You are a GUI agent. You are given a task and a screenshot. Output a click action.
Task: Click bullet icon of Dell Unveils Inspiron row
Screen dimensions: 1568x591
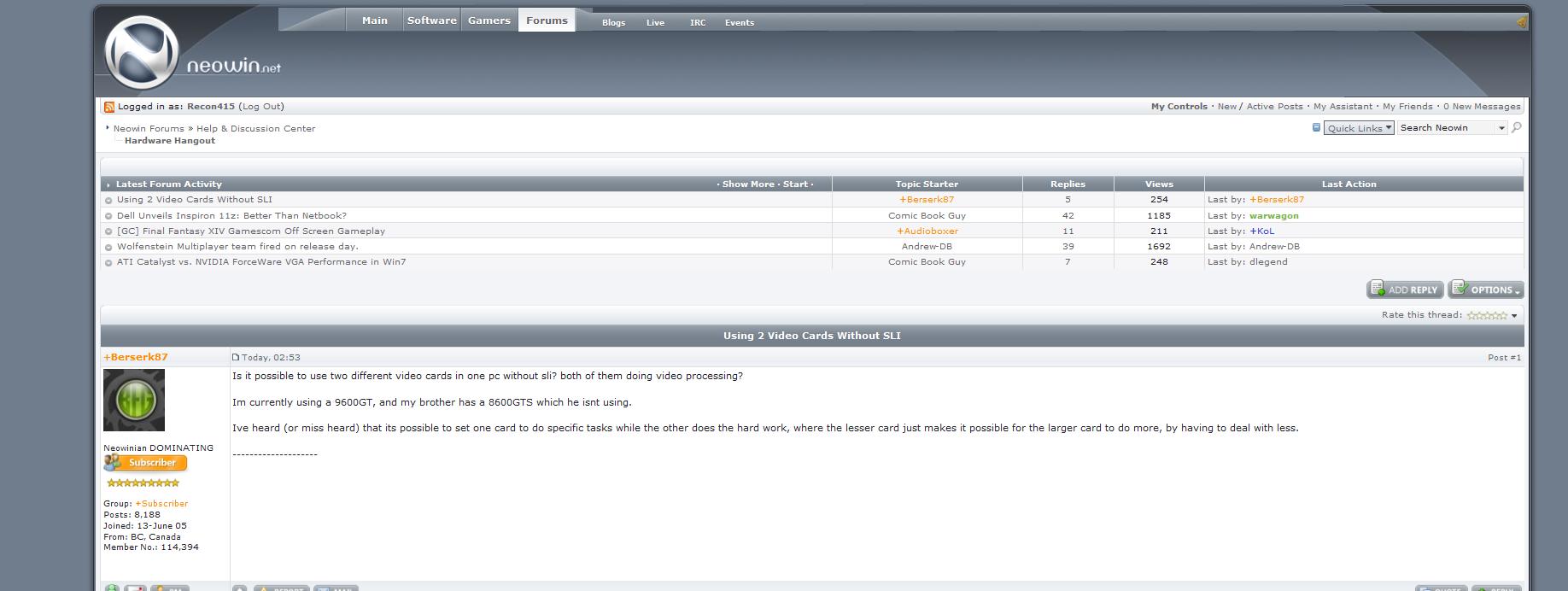[x=108, y=216]
